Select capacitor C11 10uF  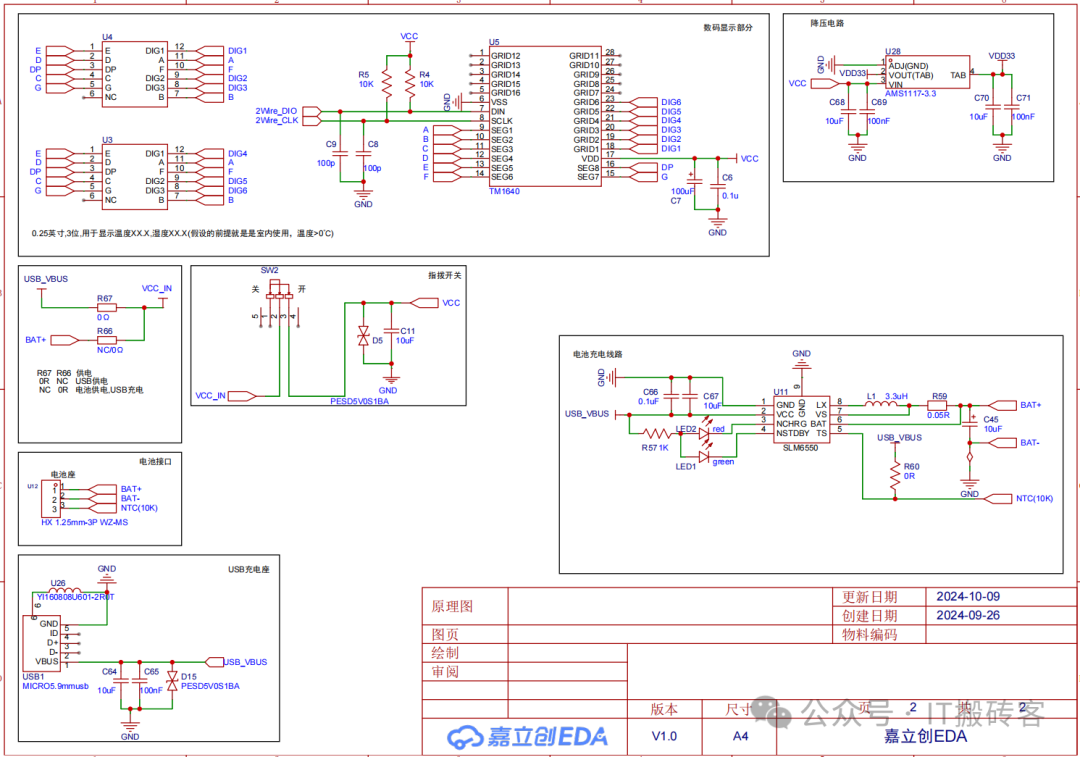391,331
